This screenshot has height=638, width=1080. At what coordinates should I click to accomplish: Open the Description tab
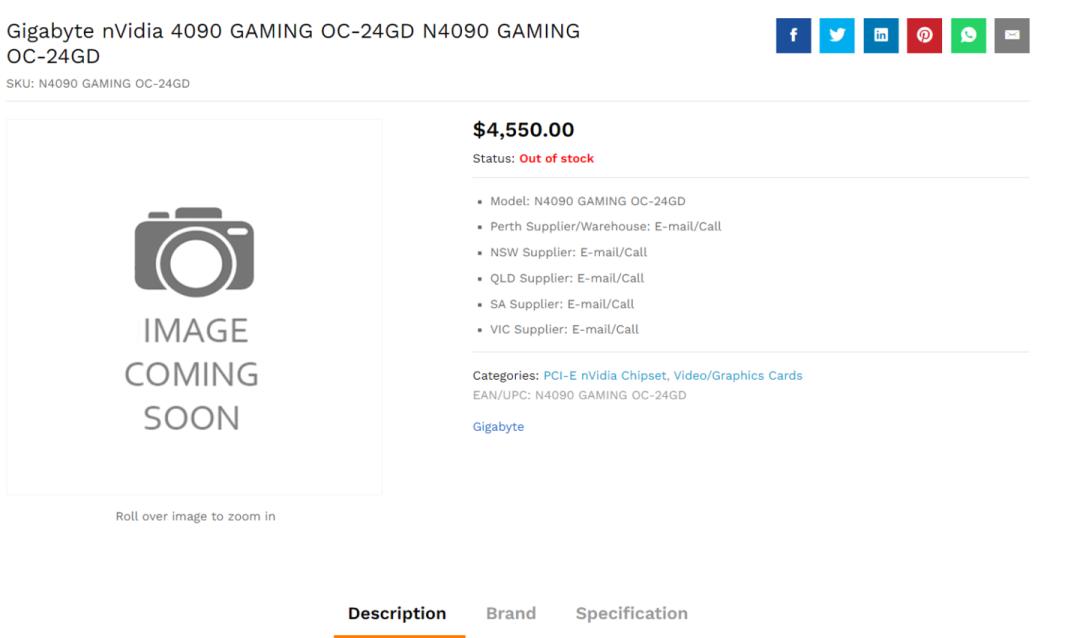[397, 613]
